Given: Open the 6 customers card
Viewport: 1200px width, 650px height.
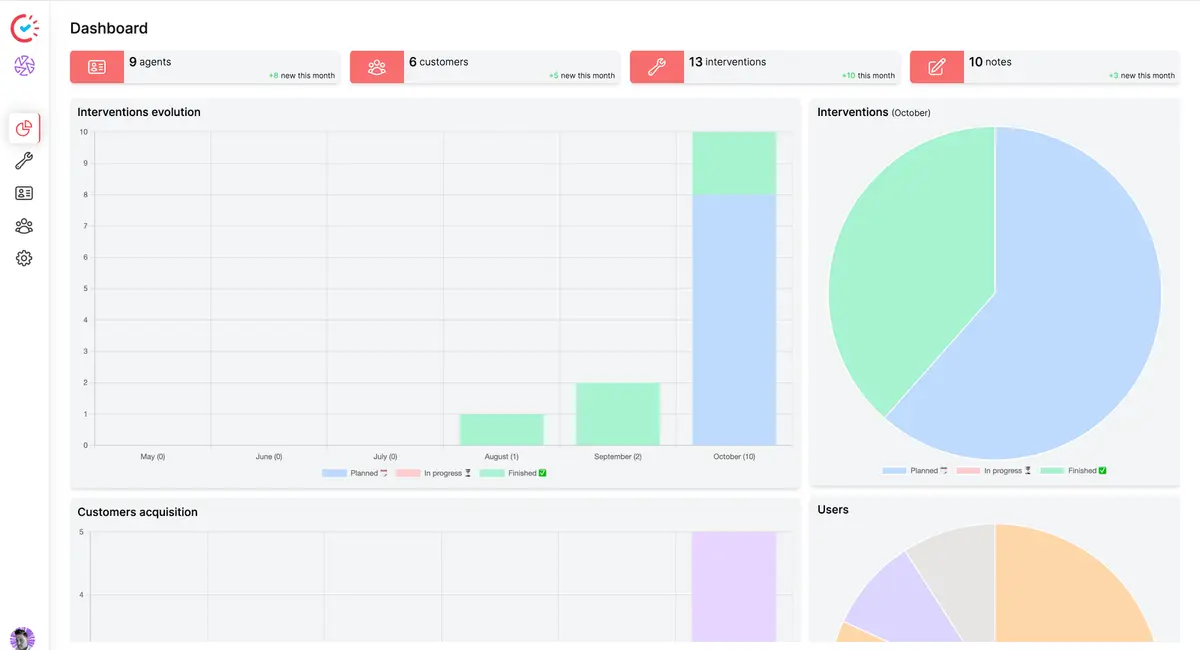Looking at the screenshot, I should pos(485,67).
